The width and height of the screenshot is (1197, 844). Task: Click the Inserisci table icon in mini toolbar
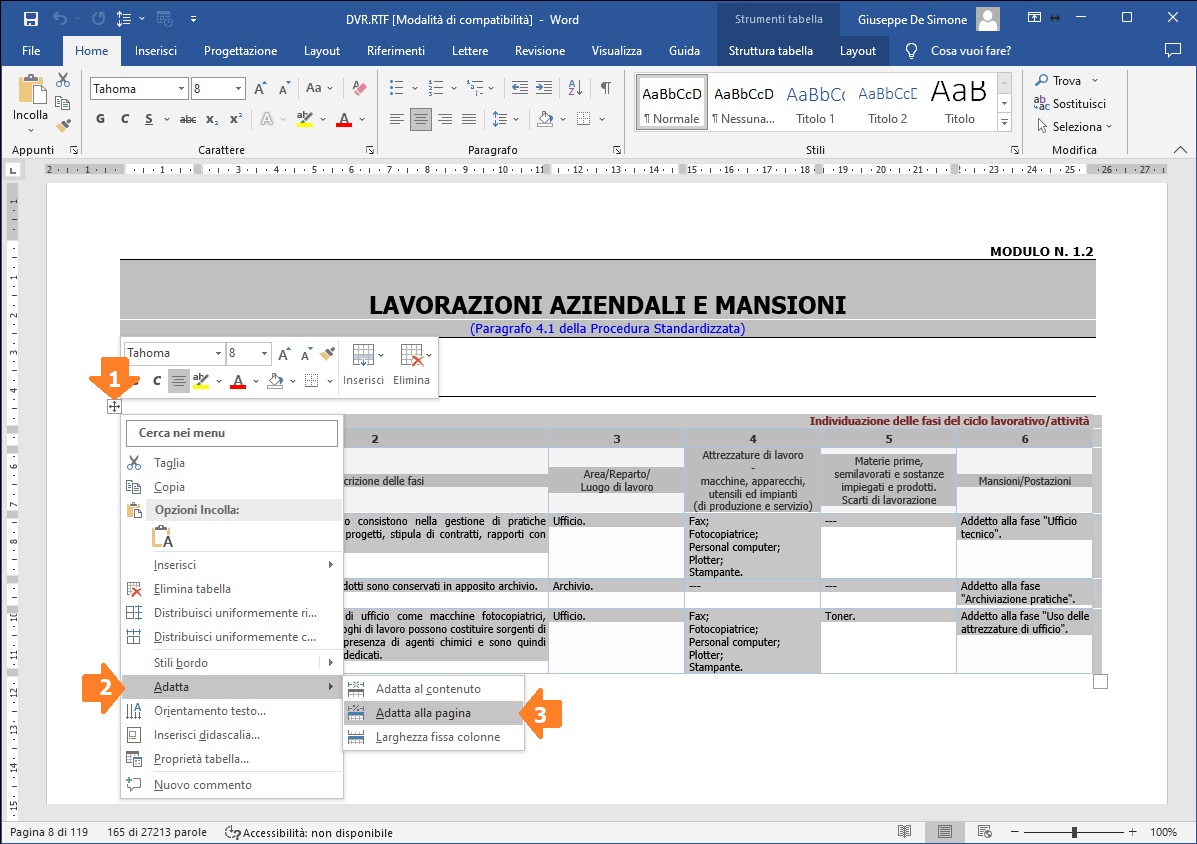363,364
